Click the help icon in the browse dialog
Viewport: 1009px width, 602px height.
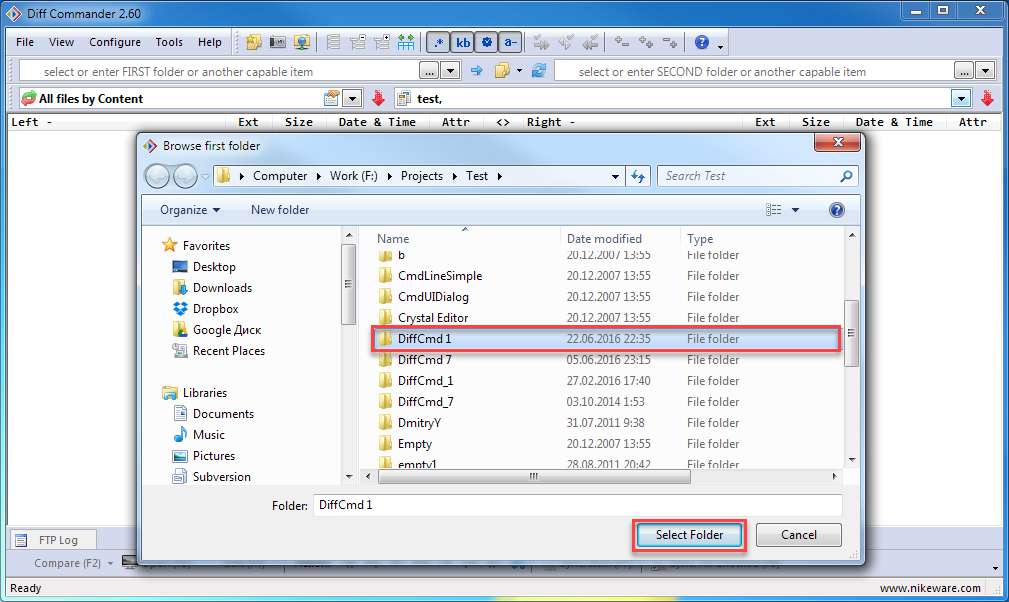point(837,210)
